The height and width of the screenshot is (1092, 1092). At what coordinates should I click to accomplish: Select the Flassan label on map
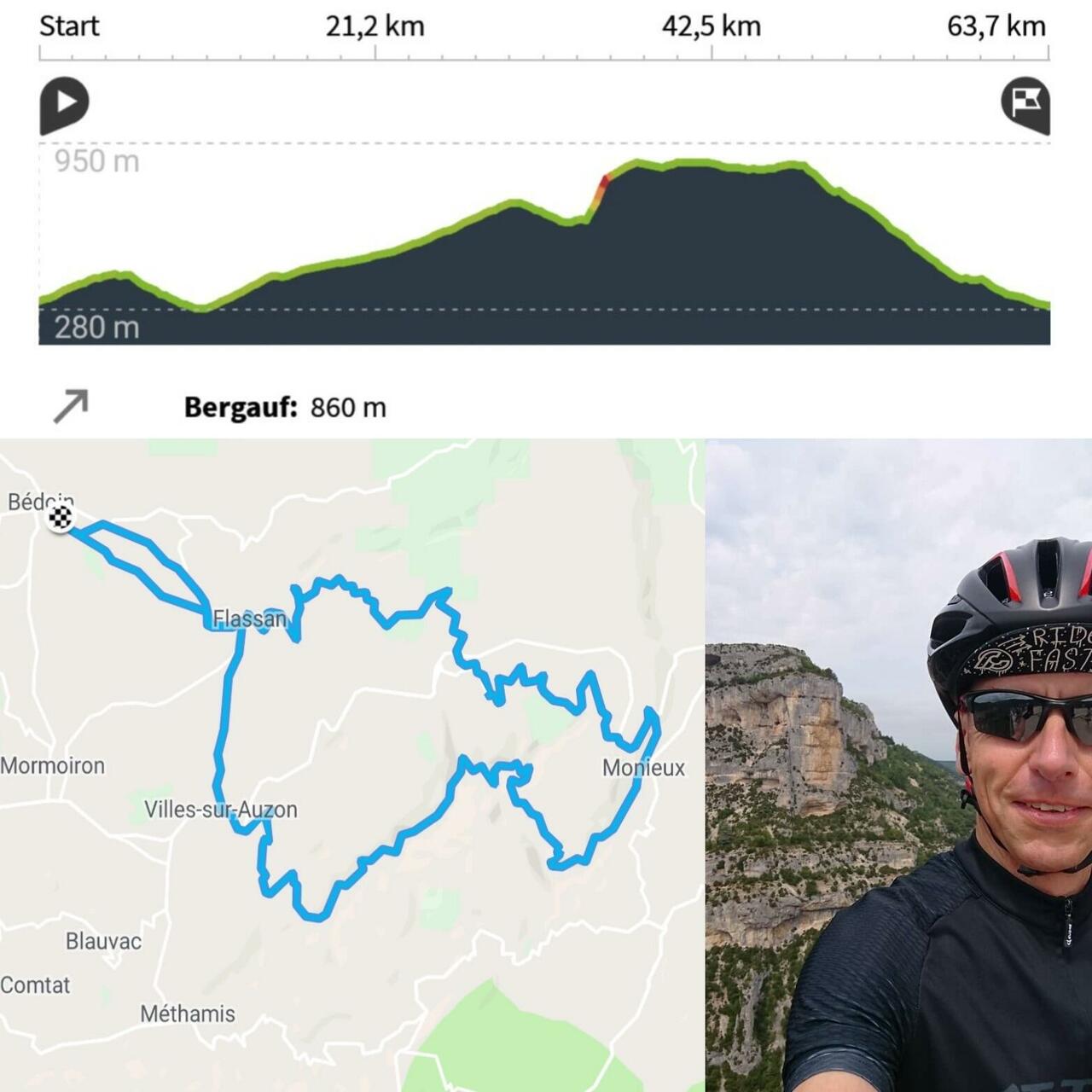point(250,618)
